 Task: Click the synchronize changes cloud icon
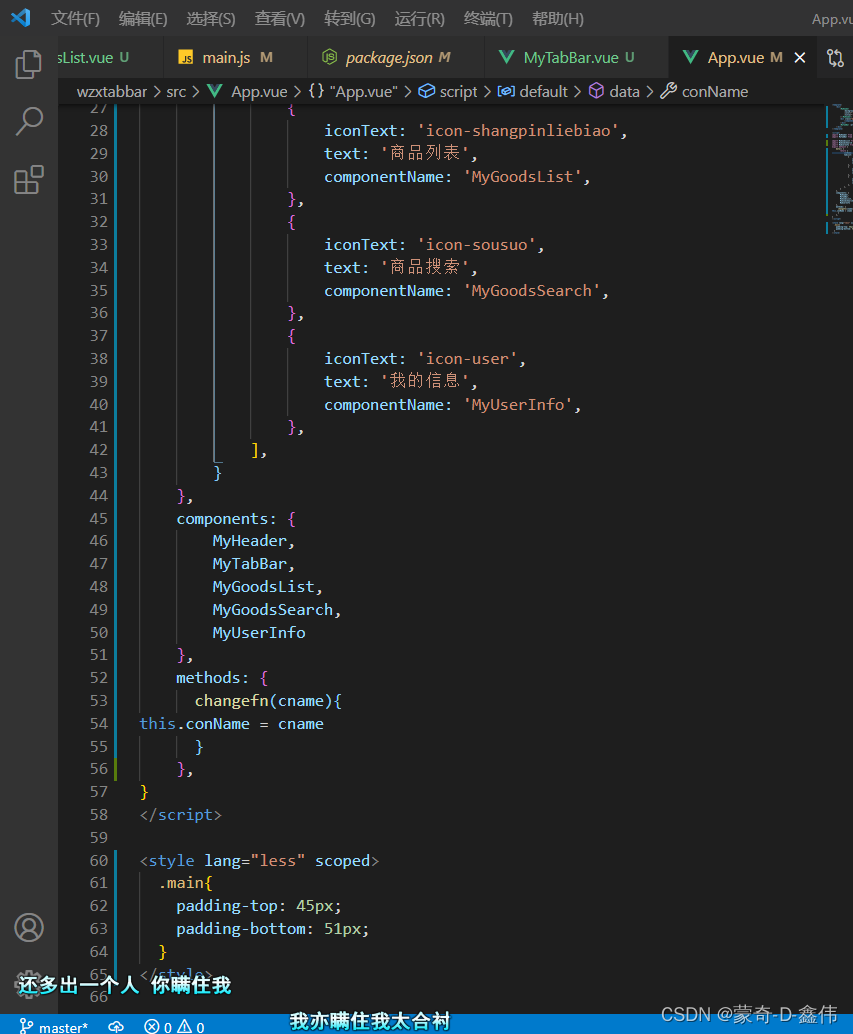pyautogui.click(x=116, y=1026)
